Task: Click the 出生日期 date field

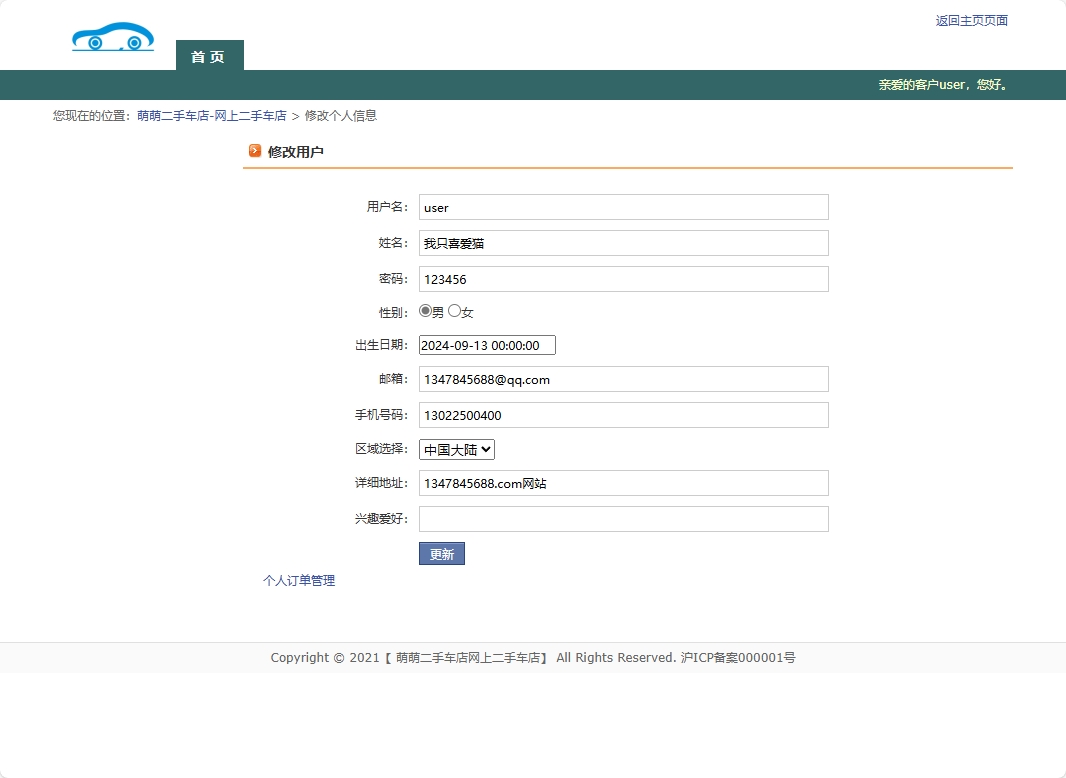Action: coord(487,345)
